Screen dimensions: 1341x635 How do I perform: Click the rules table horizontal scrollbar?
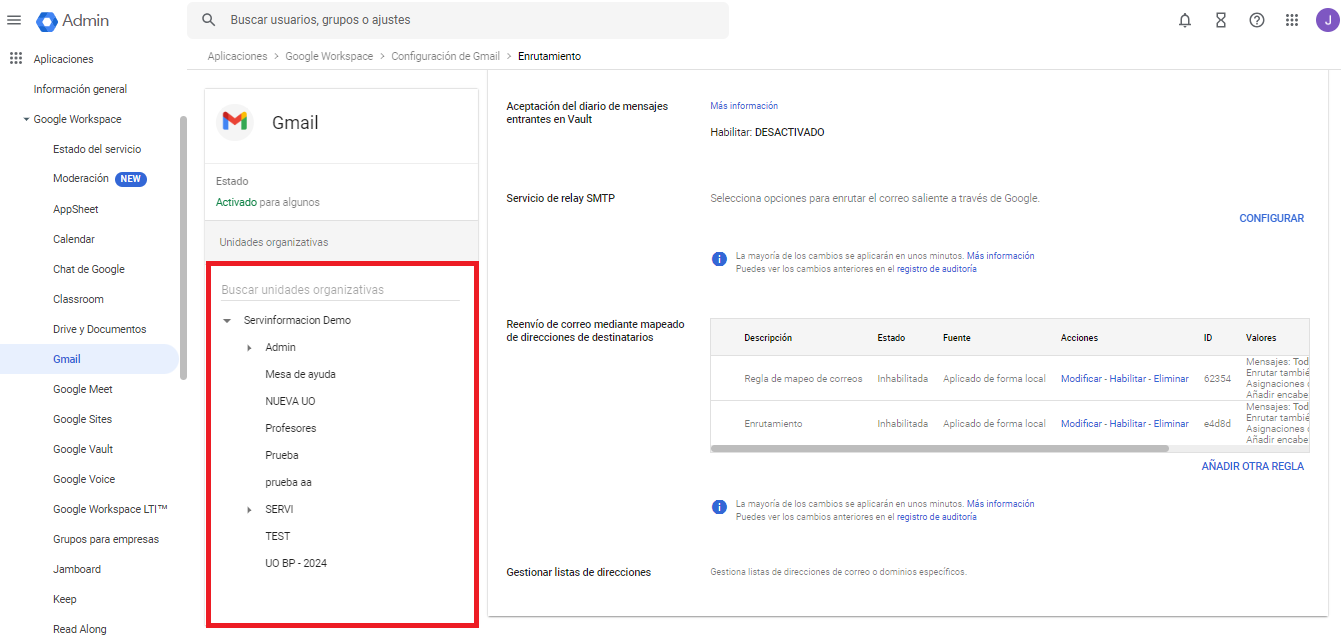pos(939,448)
